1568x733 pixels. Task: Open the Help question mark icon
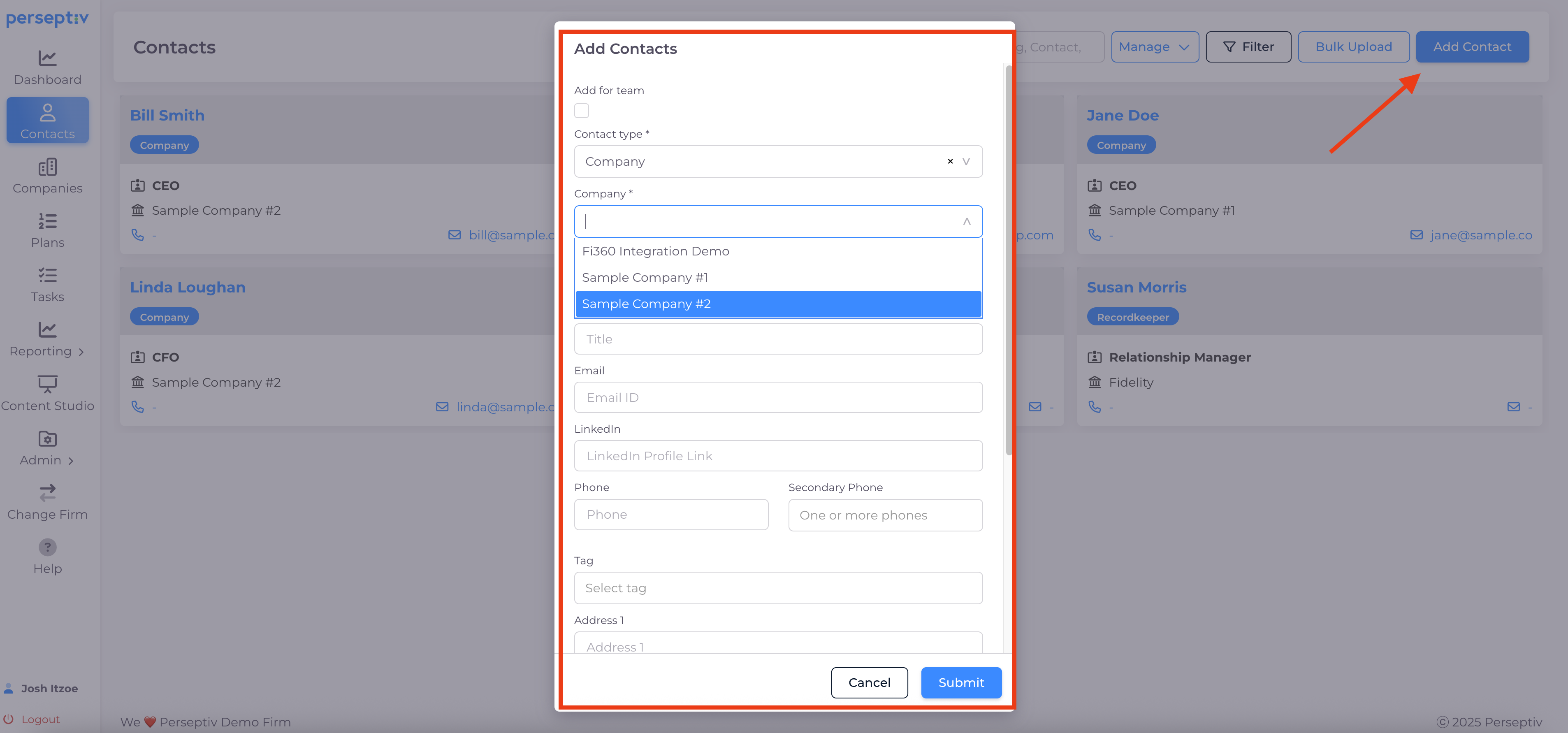[x=47, y=547]
